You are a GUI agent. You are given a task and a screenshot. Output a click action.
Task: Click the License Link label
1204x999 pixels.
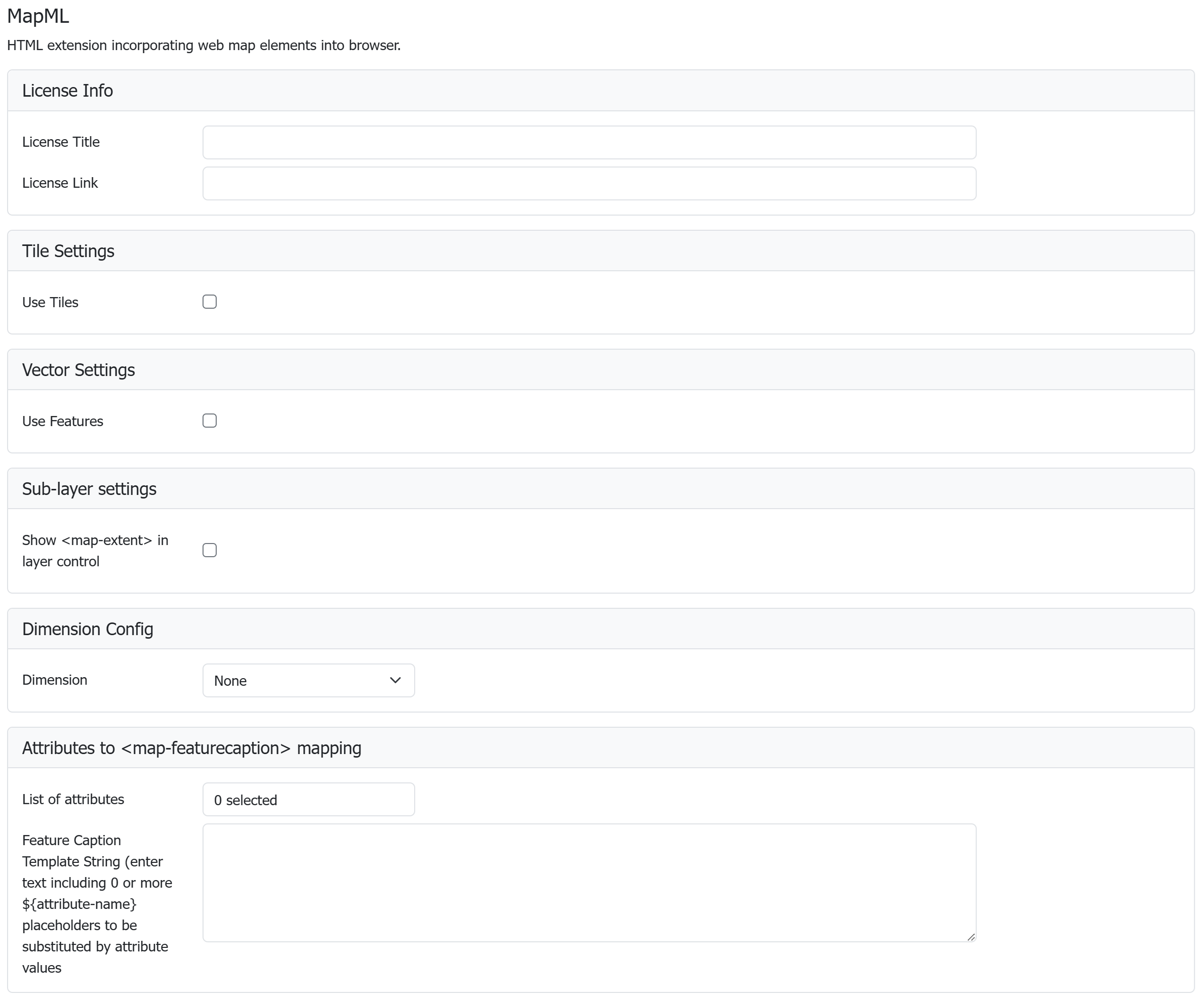[x=60, y=183]
